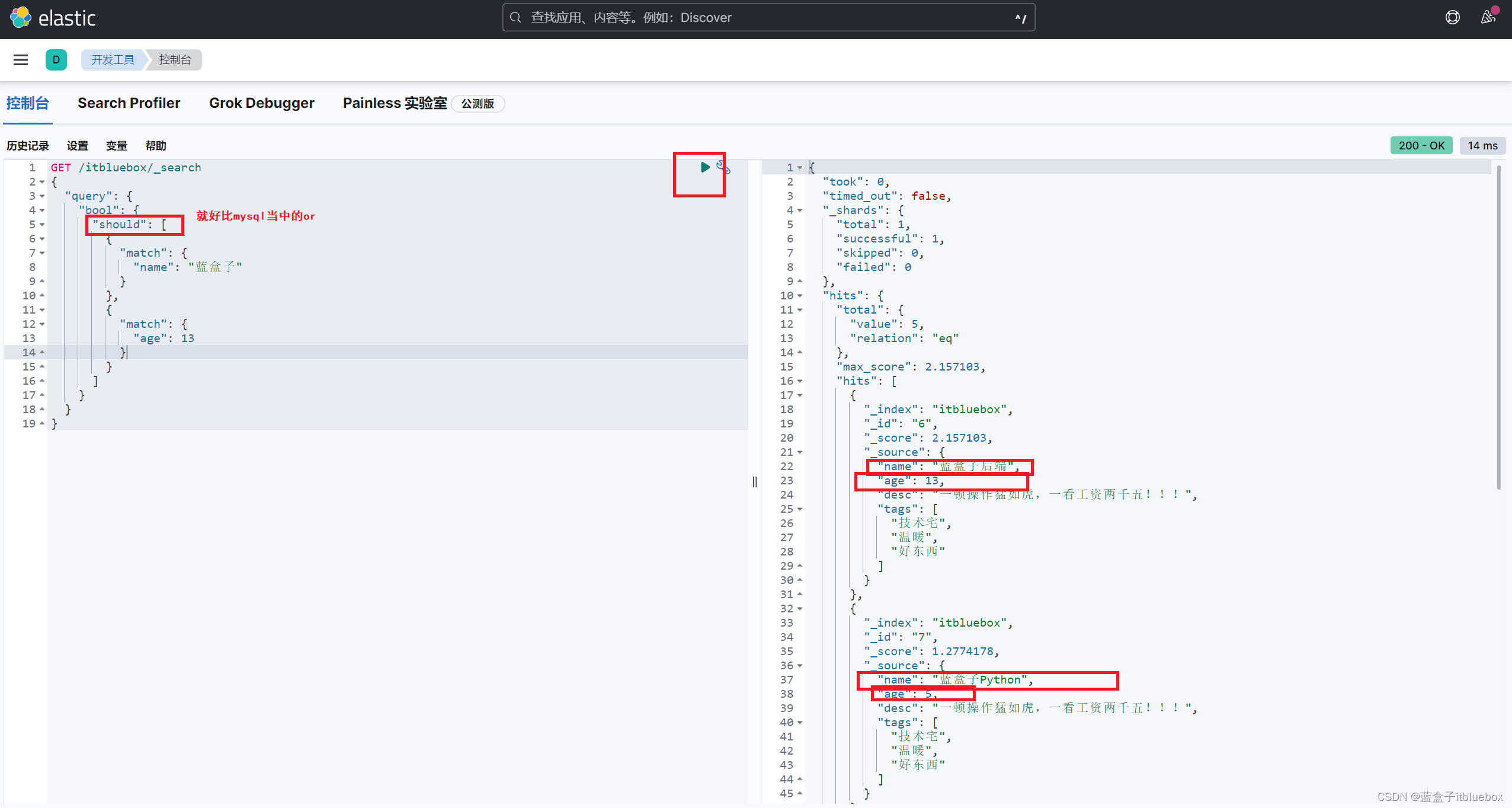Open the help lifebuoy icon in header

pyautogui.click(x=1452, y=18)
